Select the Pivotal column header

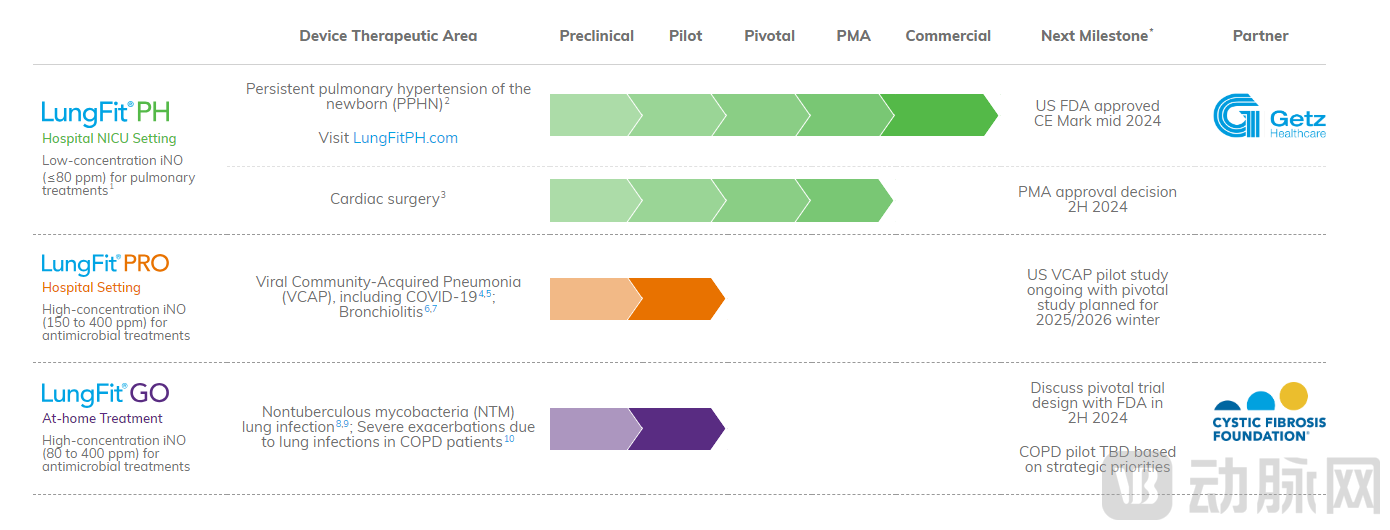click(769, 36)
